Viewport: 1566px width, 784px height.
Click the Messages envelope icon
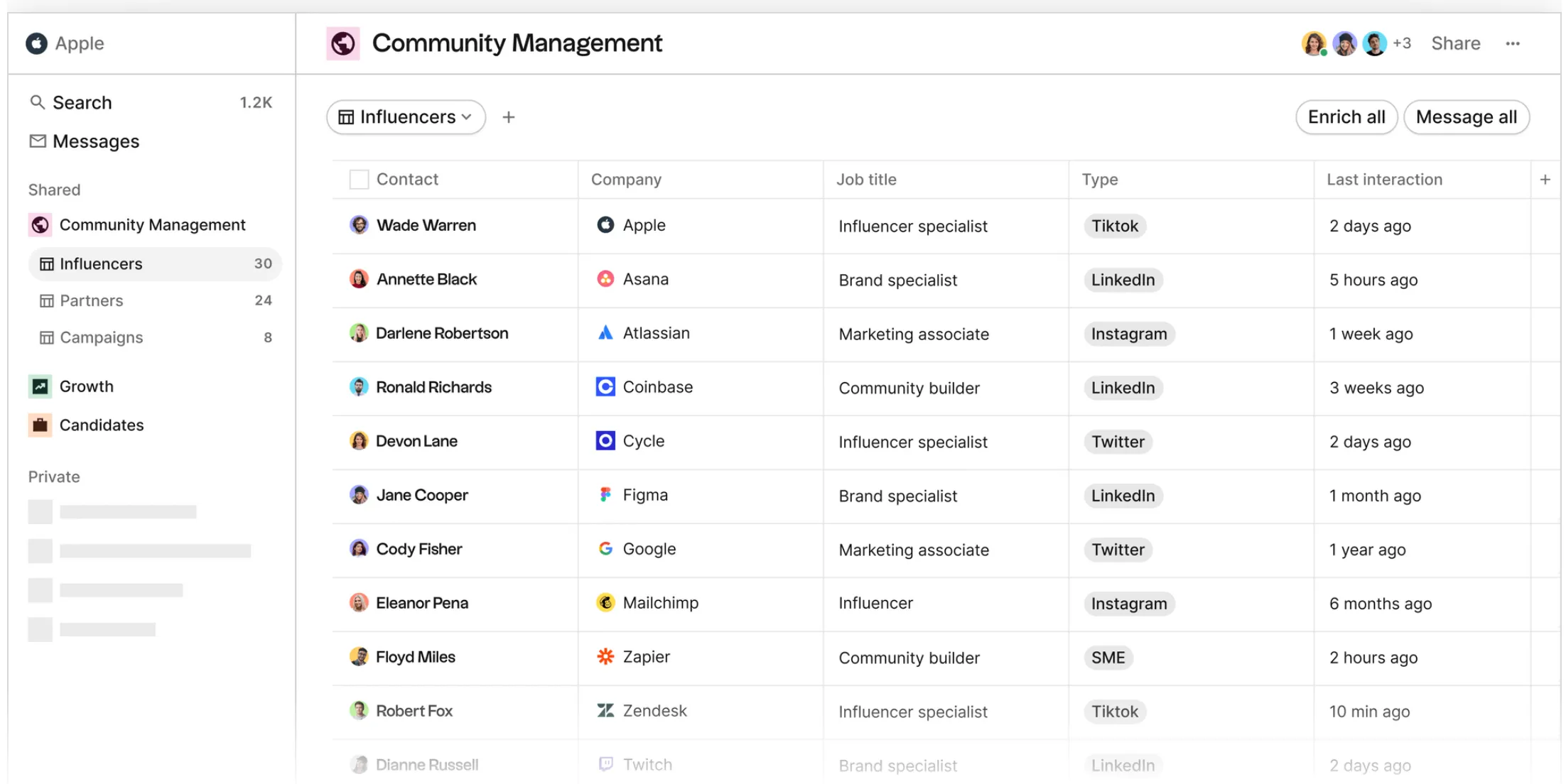tap(38, 141)
